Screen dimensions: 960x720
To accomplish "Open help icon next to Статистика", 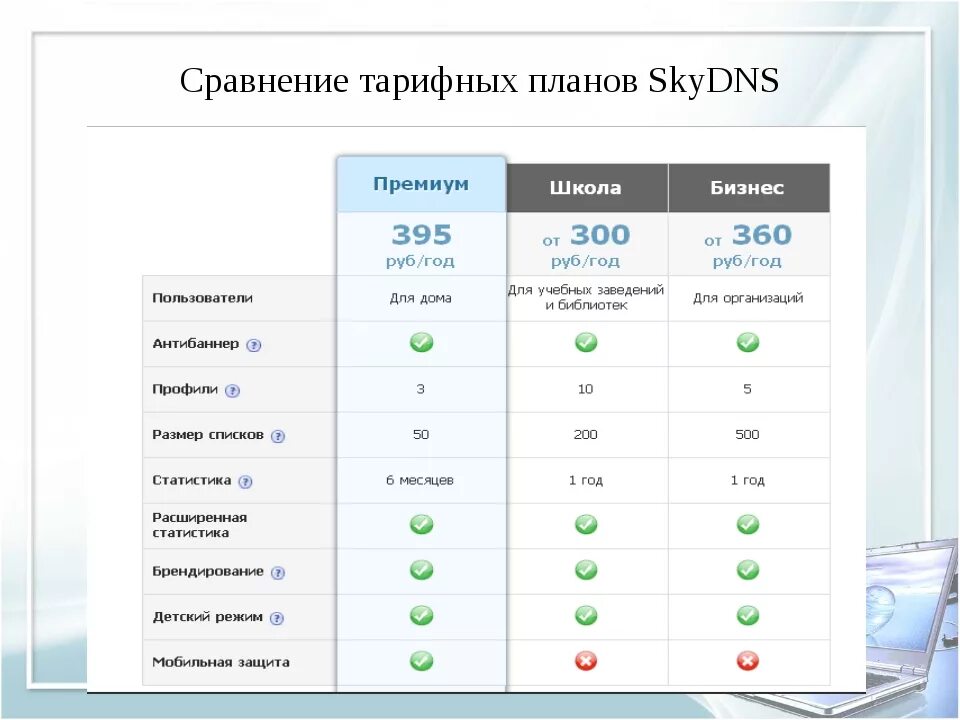I will coord(246,482).
